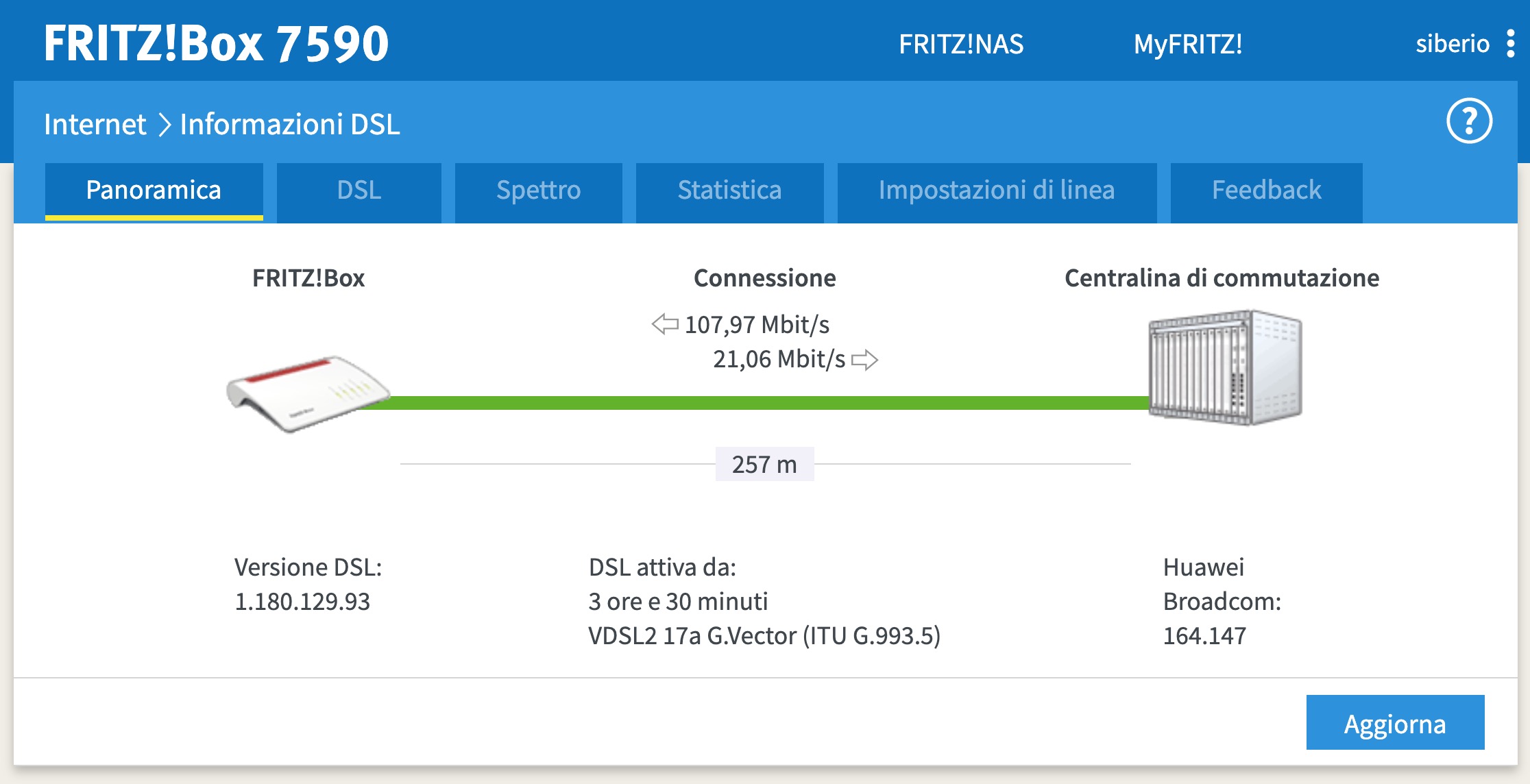Open the FRITZ!NAS link
Screen dimensions: 1530x784
961,45
